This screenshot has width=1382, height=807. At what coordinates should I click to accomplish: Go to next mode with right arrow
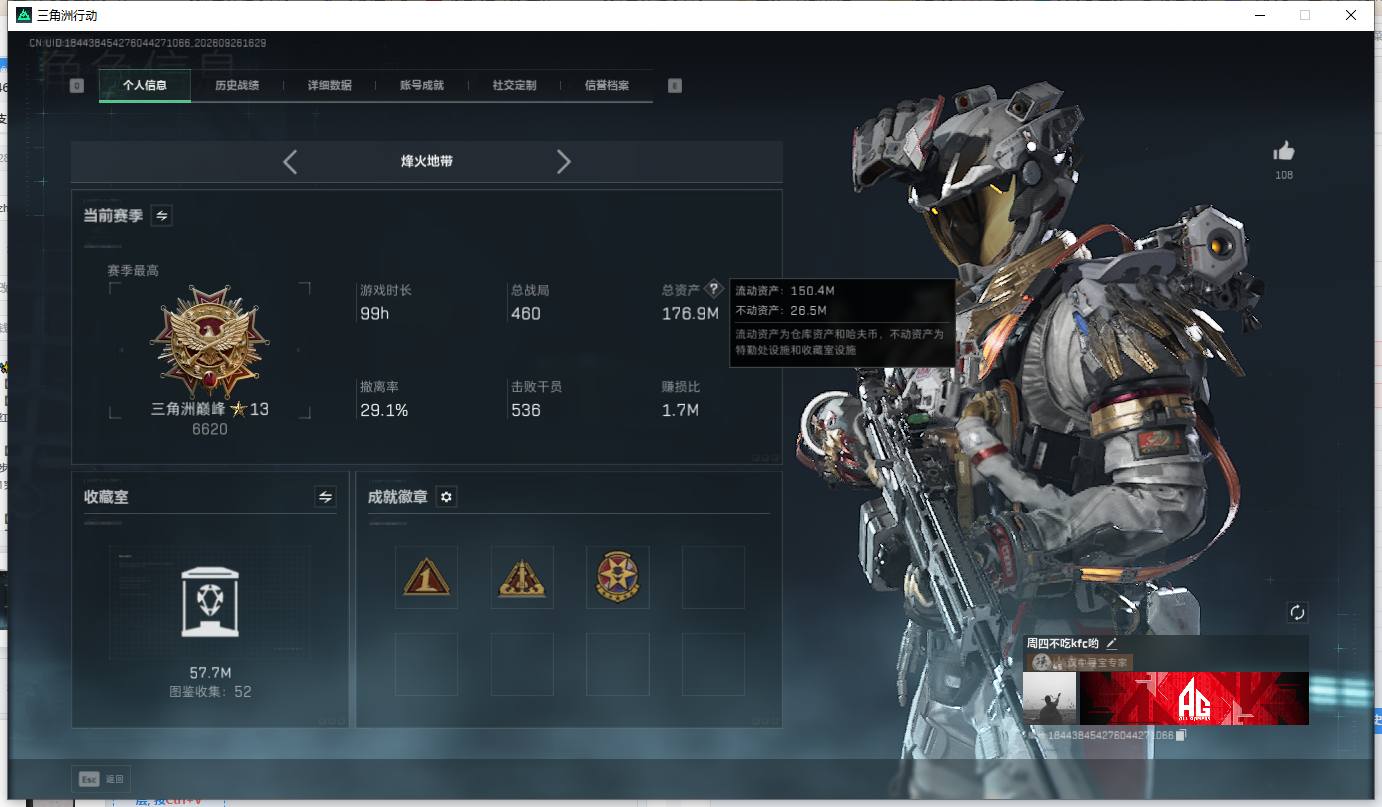click(x=564, y=161)
